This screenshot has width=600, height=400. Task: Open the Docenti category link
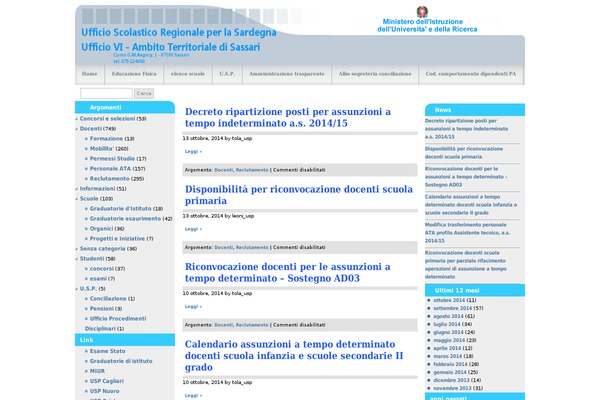pos(91,129)
